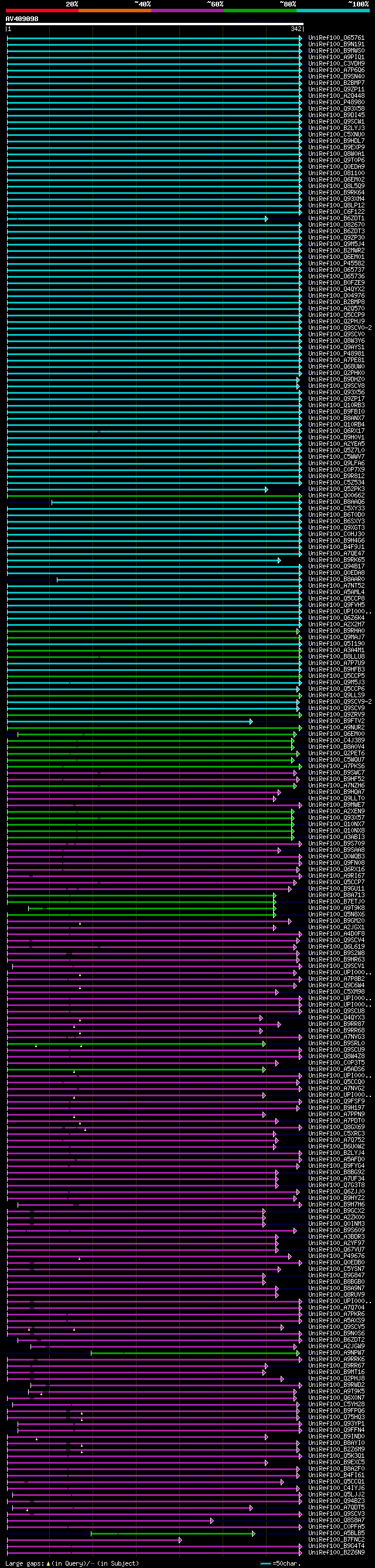Viewport: 375px width, 1568px height.
Task: Click the alignment bar for UniRef100_Q8S8A7
Action: click(110, 1521)
